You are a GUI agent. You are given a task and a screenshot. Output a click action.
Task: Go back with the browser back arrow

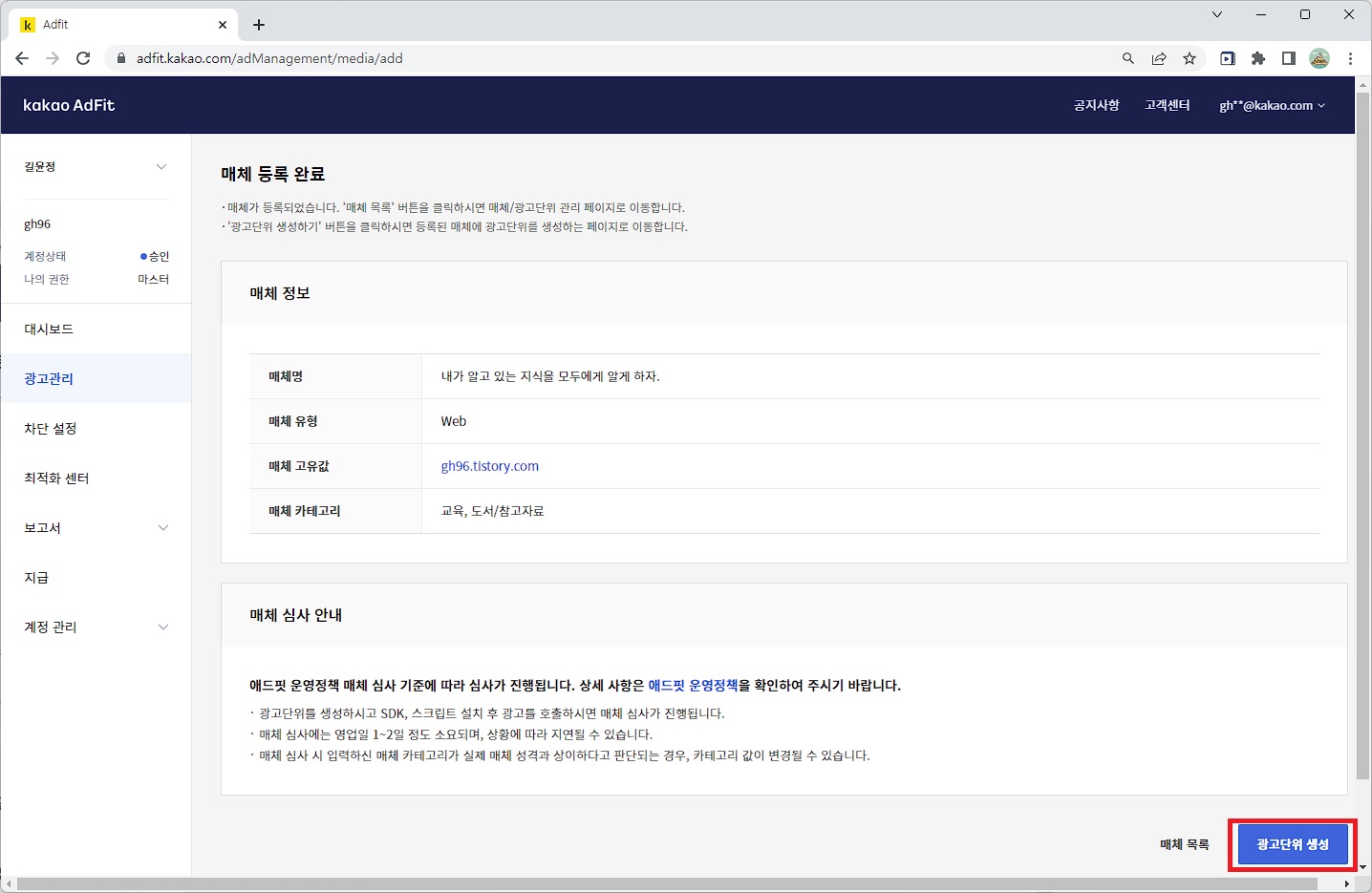(22, 58)
